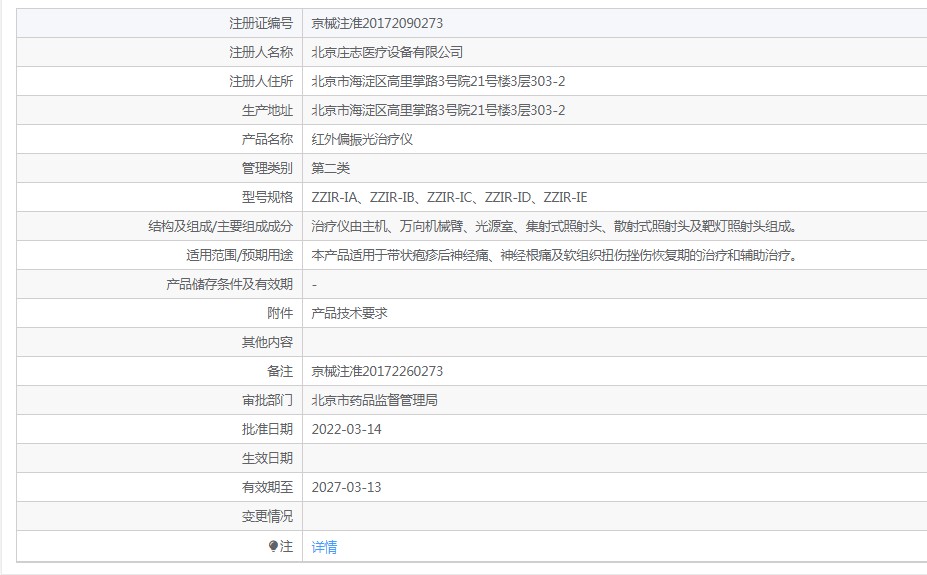Select the 批准日期 label
The image size is (927, 575).
[x=267, y=429]
